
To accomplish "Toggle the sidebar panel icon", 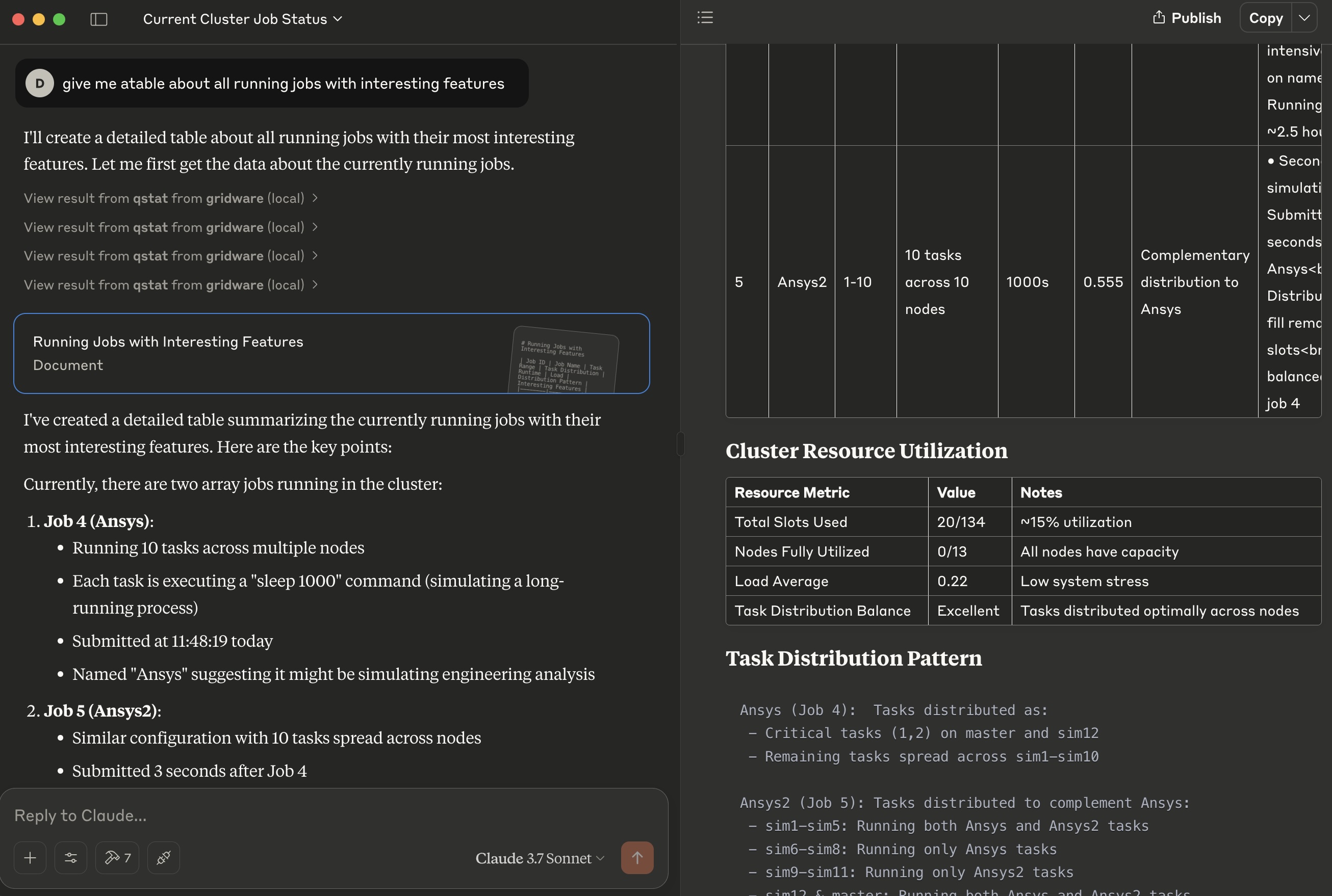I will 99,19.
